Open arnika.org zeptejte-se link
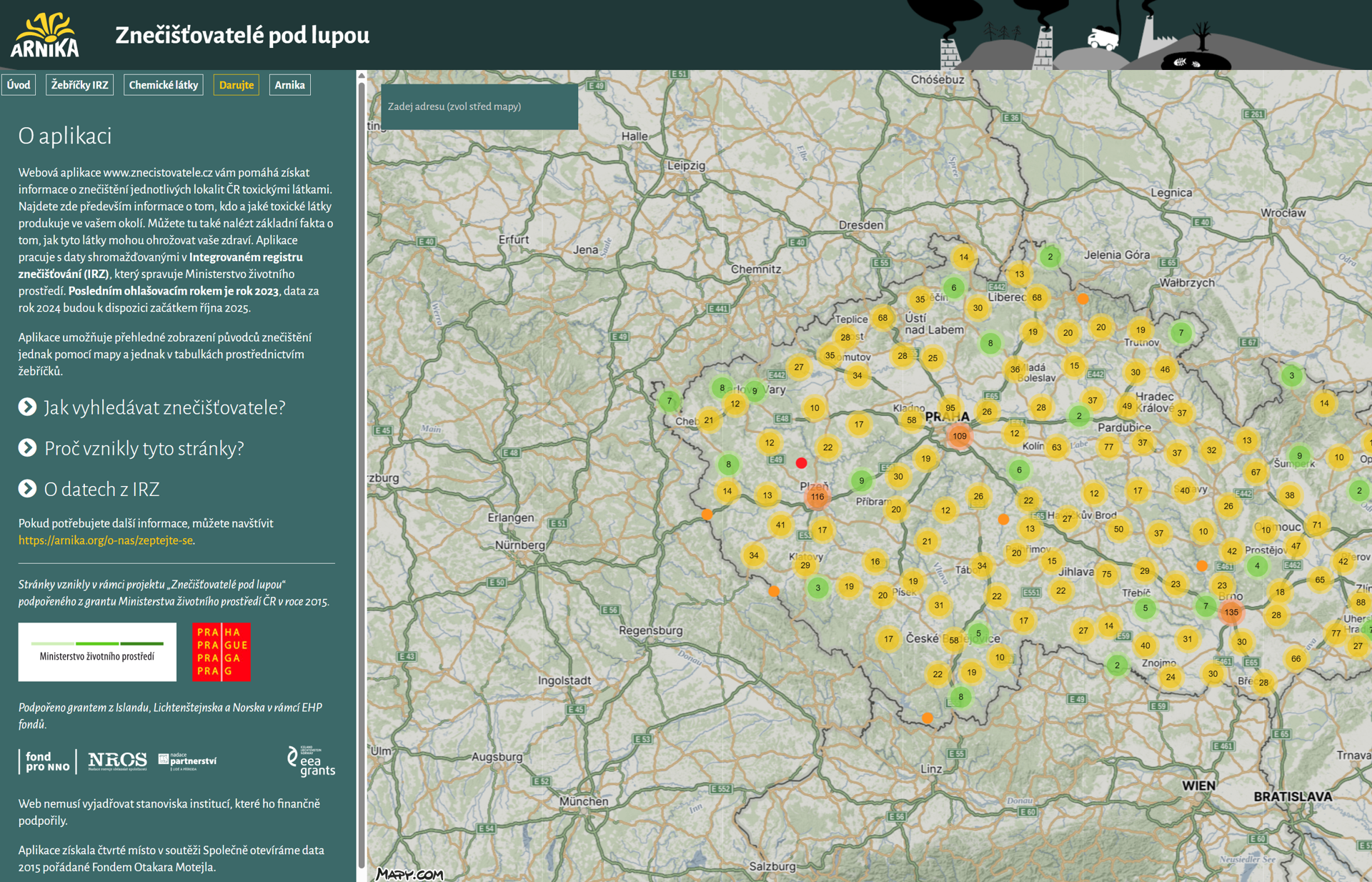Viewport: 1372px width, 882px height. (x=106, y=540)
